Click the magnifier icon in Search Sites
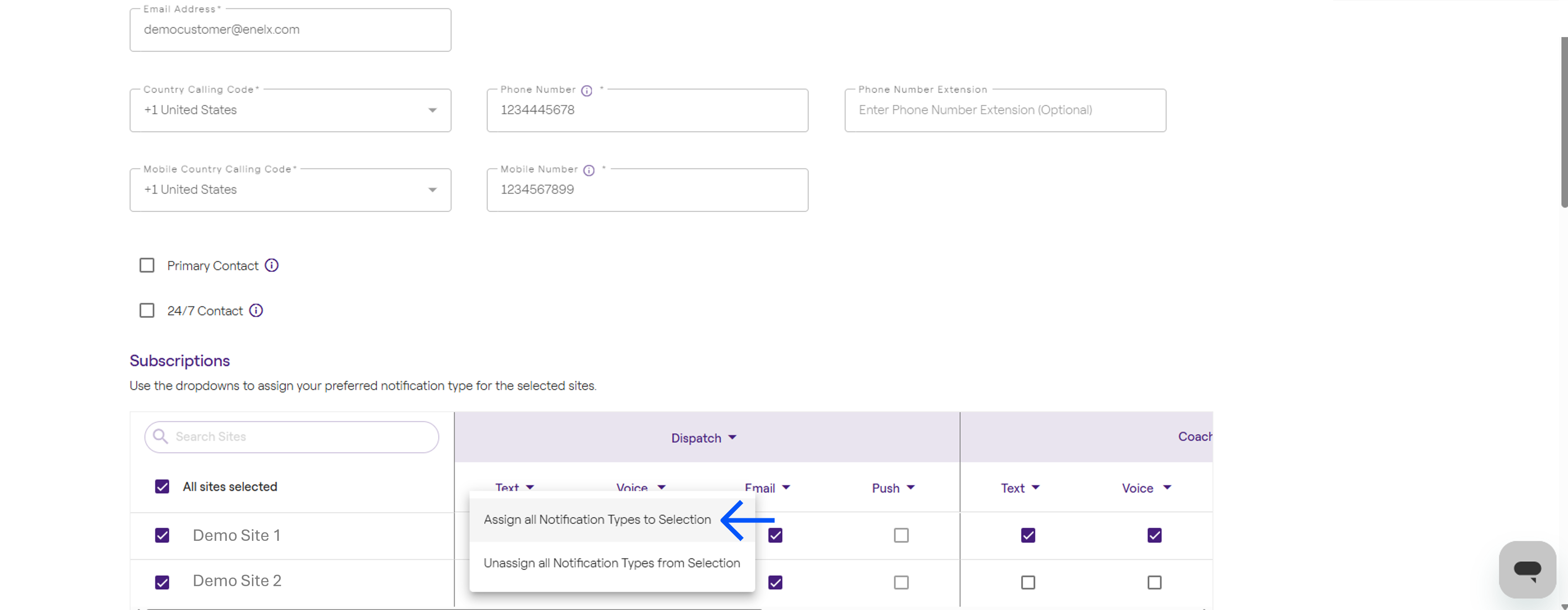This screenshot has height=610, width=1568. tap(160, 436)
